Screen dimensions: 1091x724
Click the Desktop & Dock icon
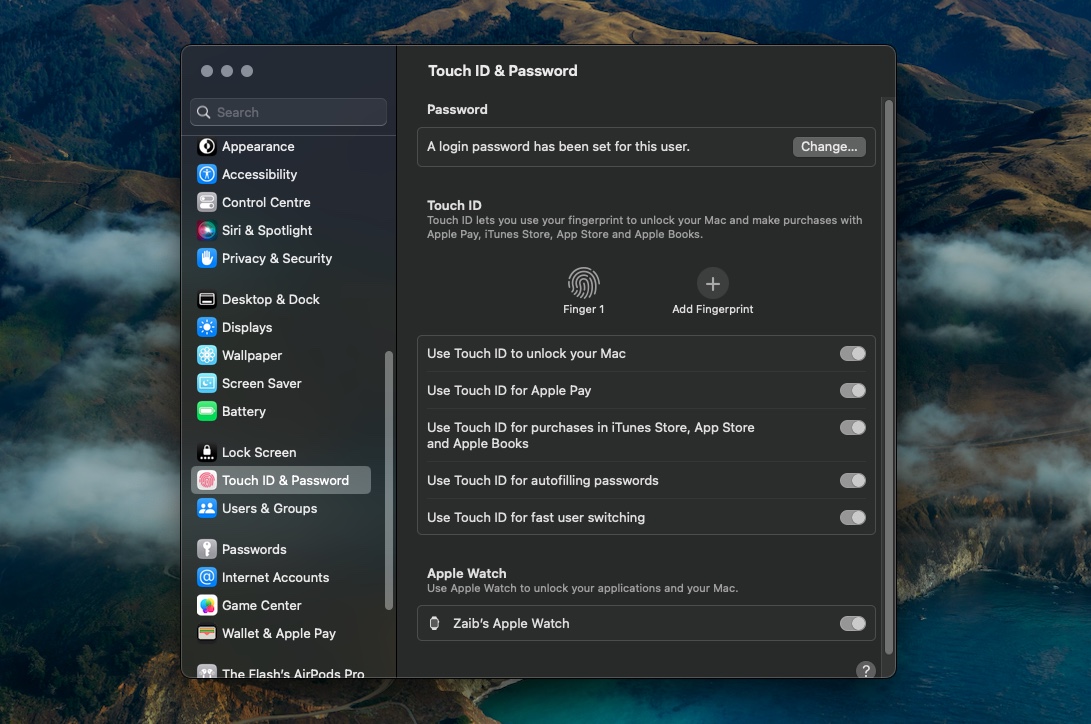pyautogui.click(x=207, y=299)
